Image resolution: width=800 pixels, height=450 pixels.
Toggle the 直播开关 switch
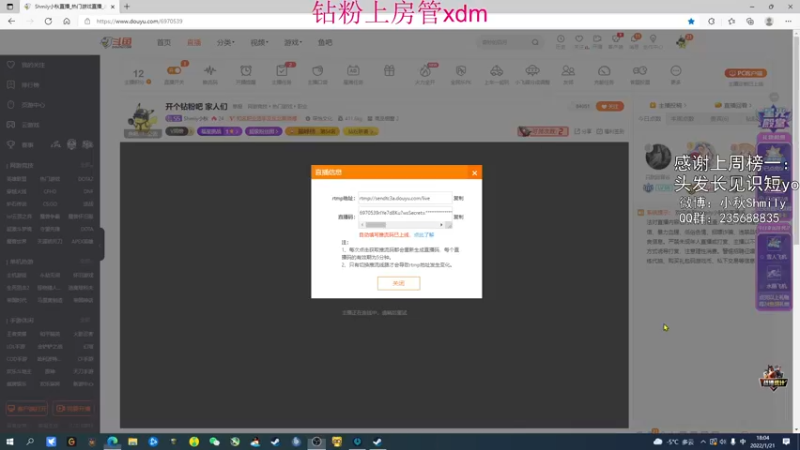[174, 70]
